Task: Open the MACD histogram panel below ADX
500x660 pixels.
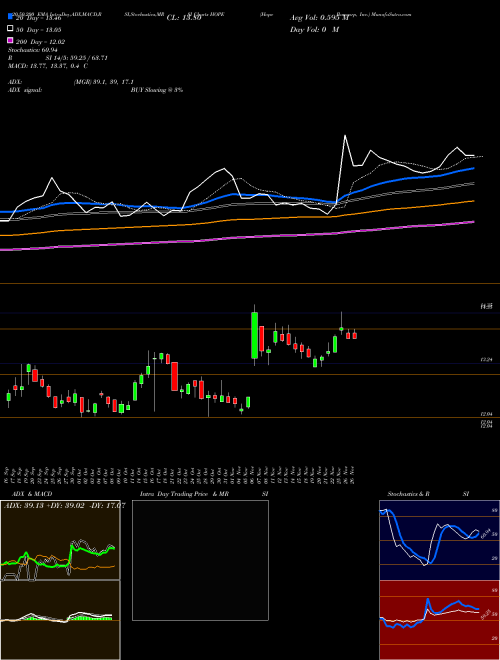Action: click(x=60, y=620)
